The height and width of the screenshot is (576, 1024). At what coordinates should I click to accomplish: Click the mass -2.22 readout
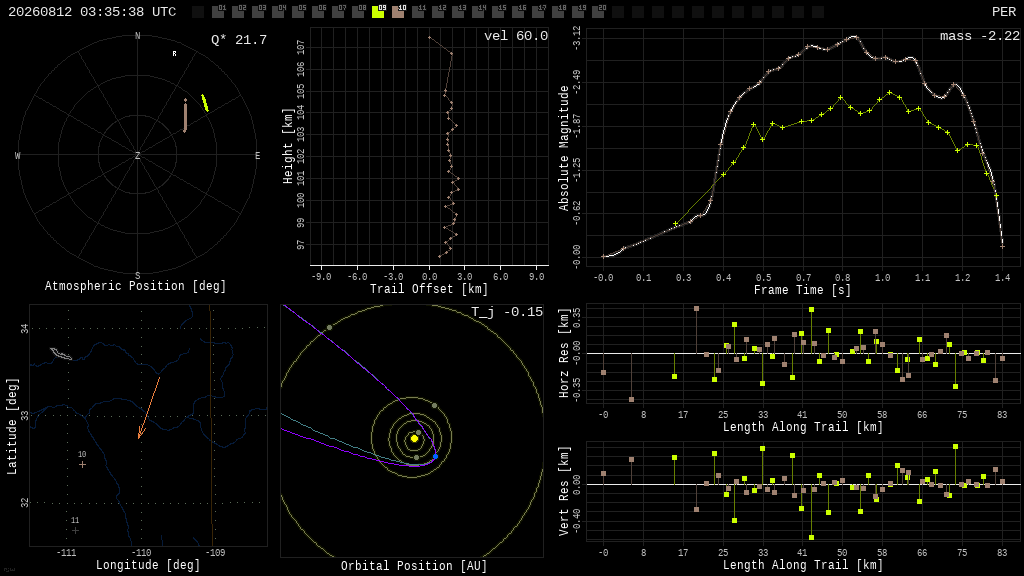click(x=980, y=36)
